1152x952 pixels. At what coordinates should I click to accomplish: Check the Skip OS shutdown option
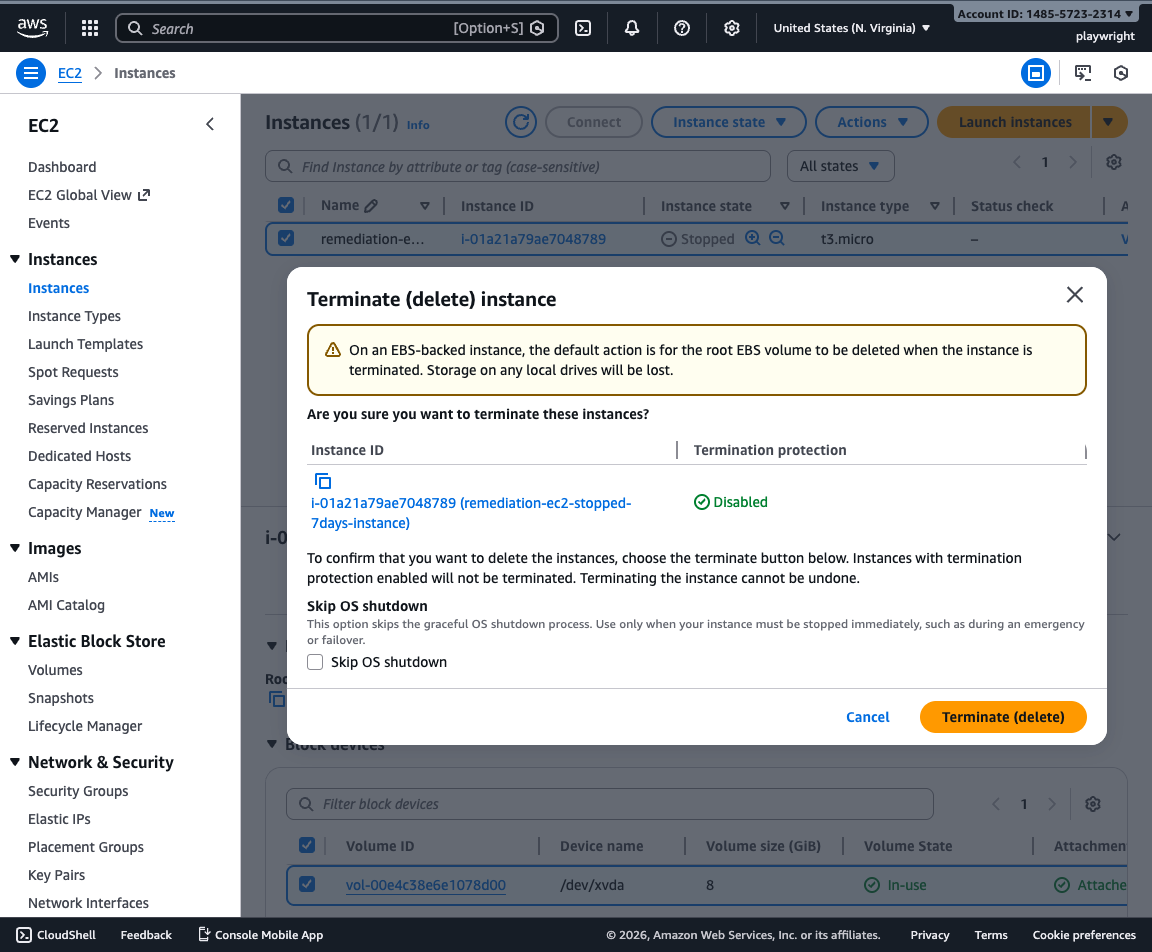pos(315,662)
